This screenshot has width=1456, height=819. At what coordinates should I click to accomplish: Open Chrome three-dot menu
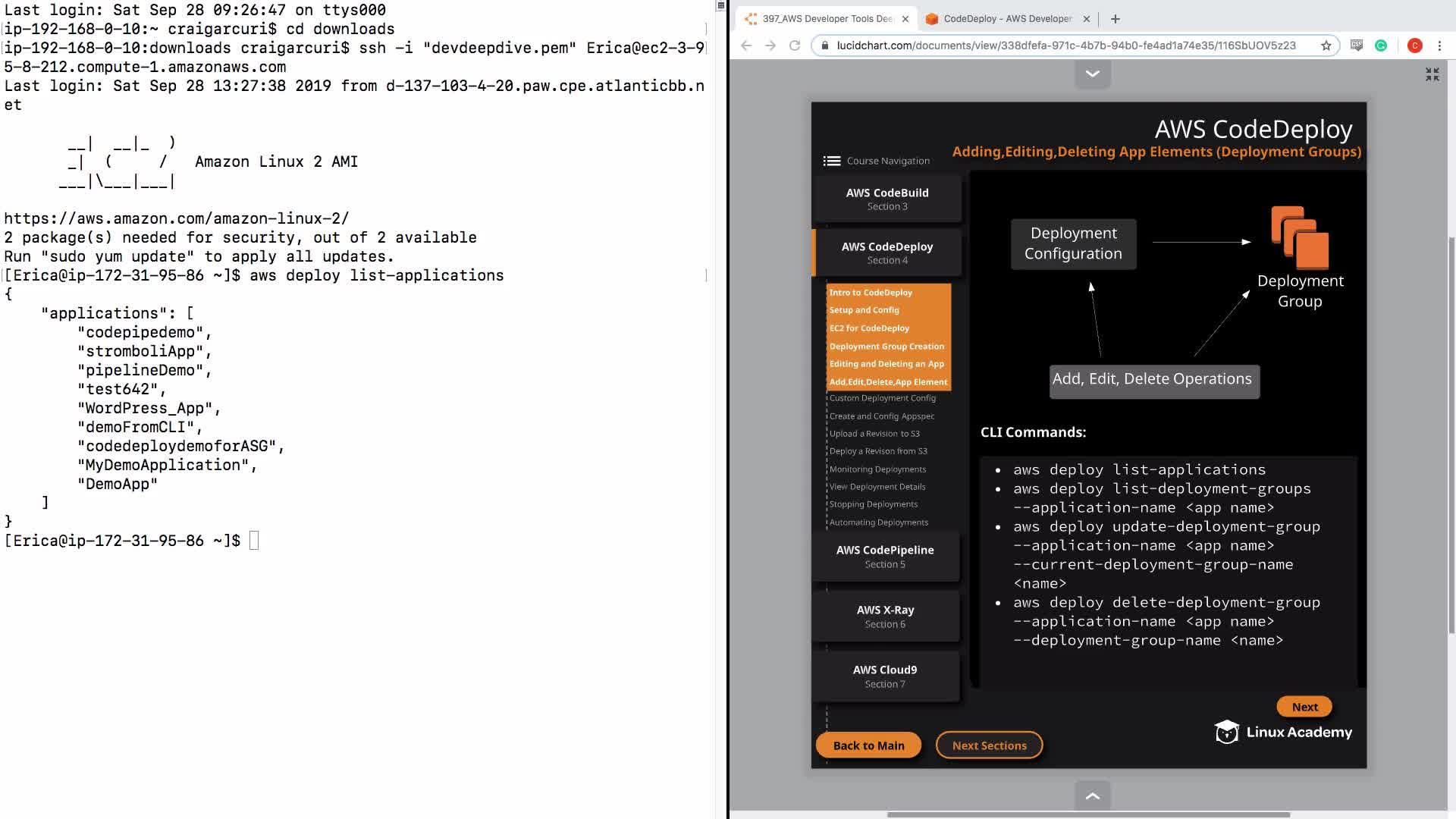1439,45
